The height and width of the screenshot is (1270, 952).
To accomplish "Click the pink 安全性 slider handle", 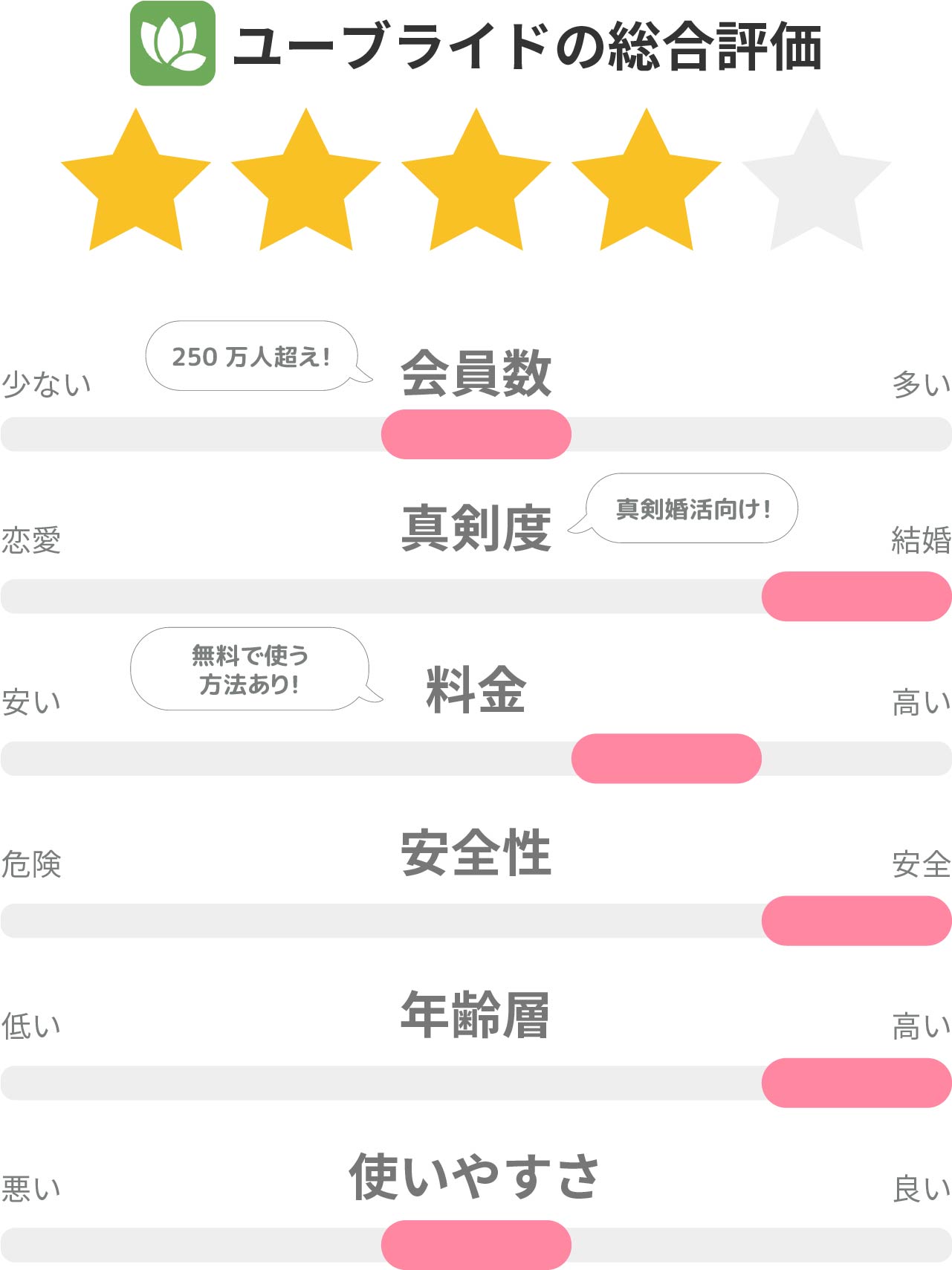I will pyautogui.click(x=857, y=921).
